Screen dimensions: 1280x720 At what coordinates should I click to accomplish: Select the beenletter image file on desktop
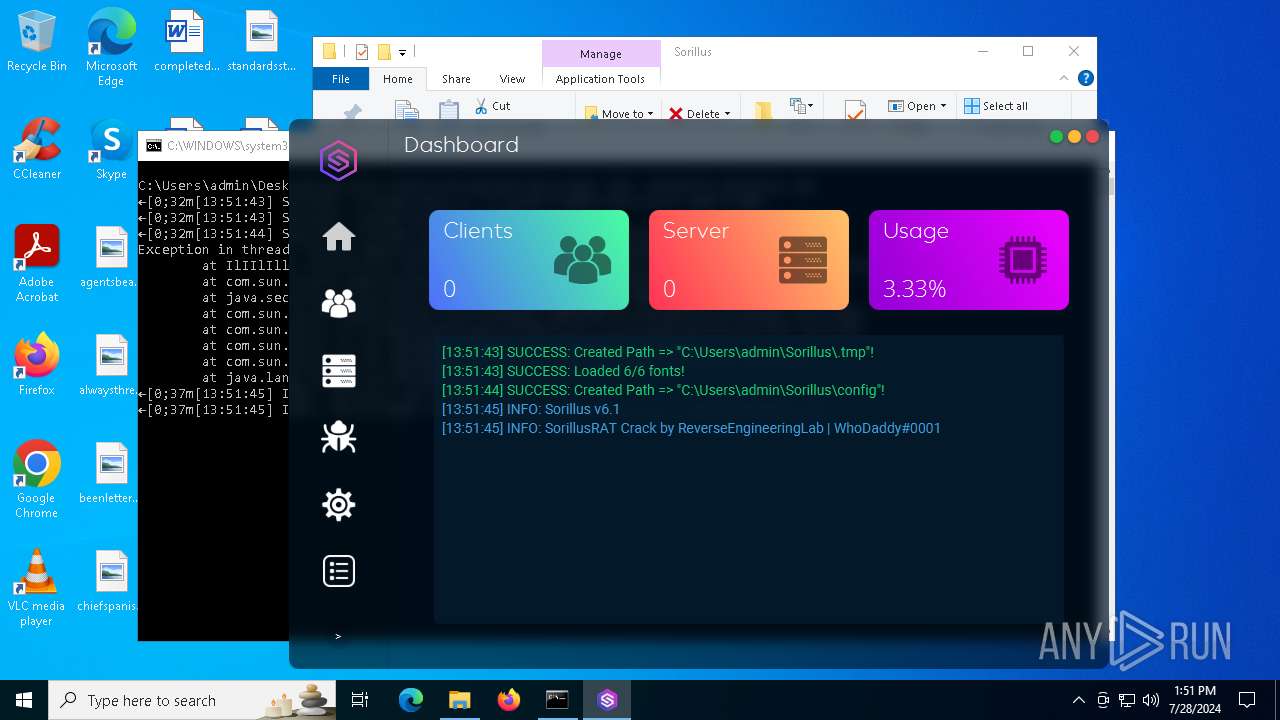[x=111, y=473]
